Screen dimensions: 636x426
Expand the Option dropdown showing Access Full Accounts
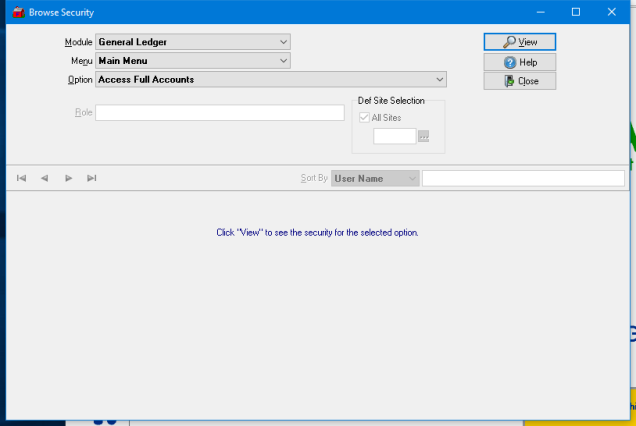coord(440,80)
